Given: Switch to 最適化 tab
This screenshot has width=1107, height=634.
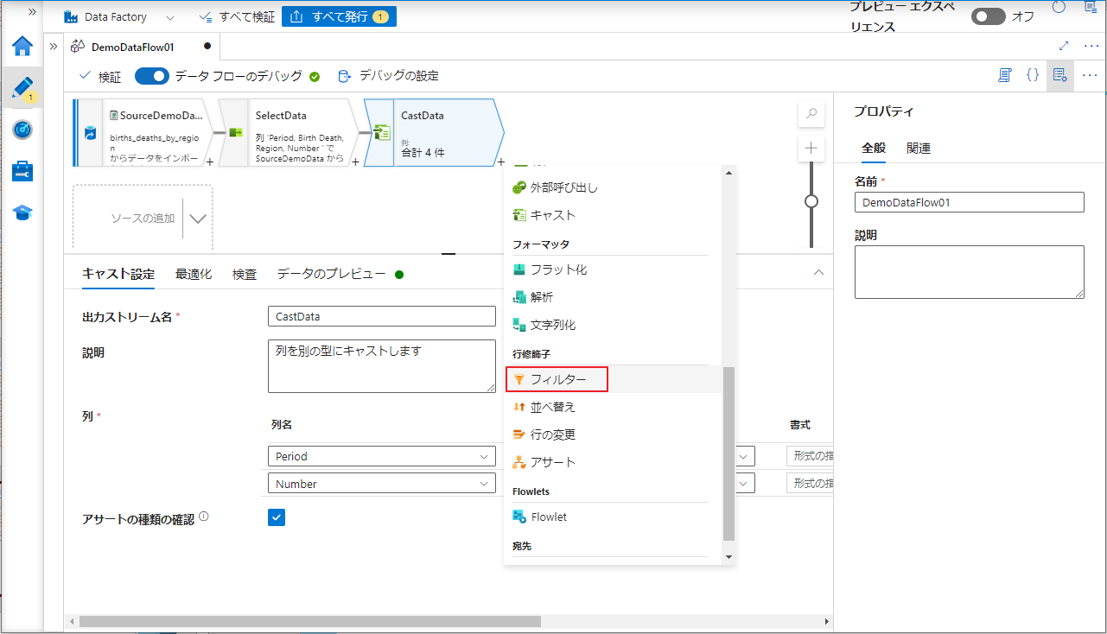Looking at the screenshot, I should [x=193, y=274].
